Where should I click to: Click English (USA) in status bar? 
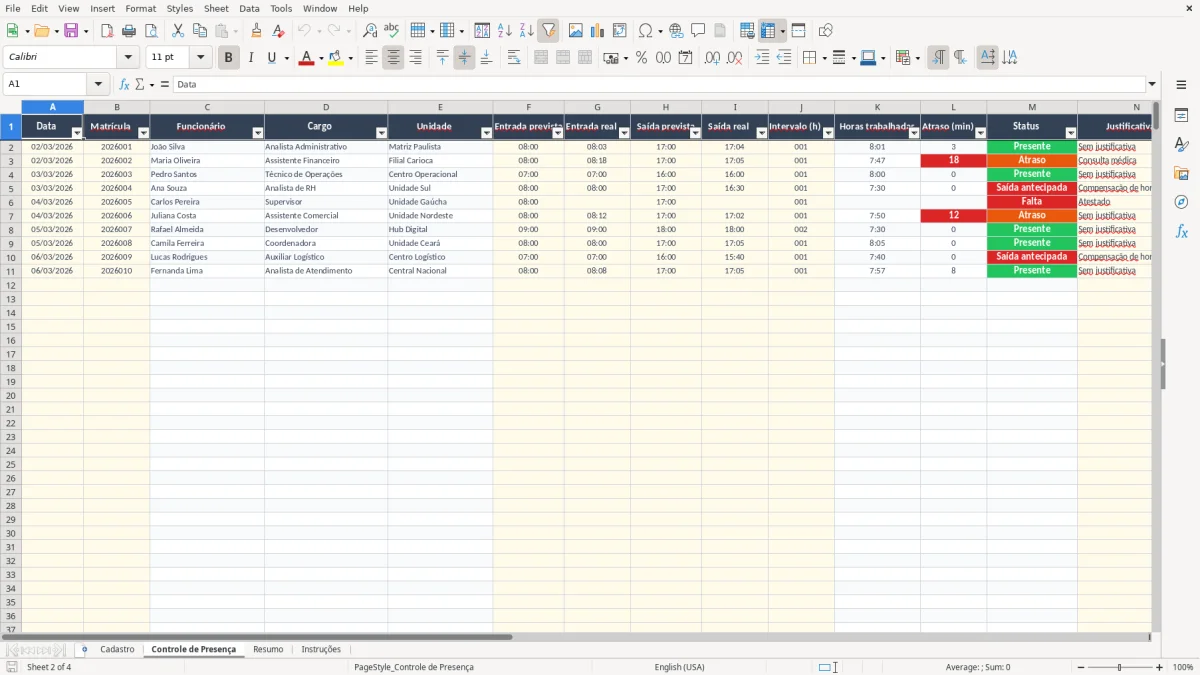pos(679,667)
